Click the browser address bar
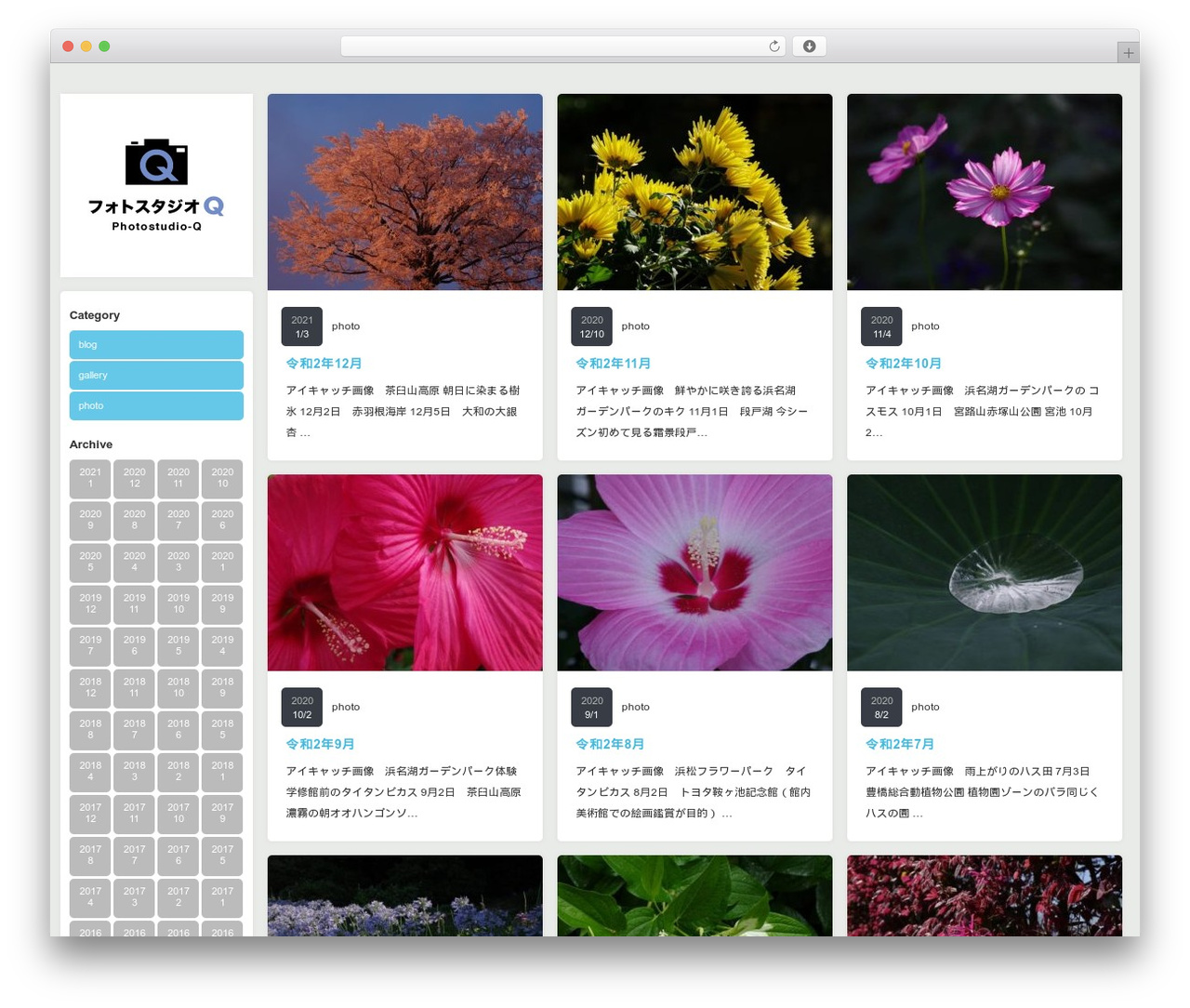This screenshot has height=1008, width=1190. [x=562, y=46]
